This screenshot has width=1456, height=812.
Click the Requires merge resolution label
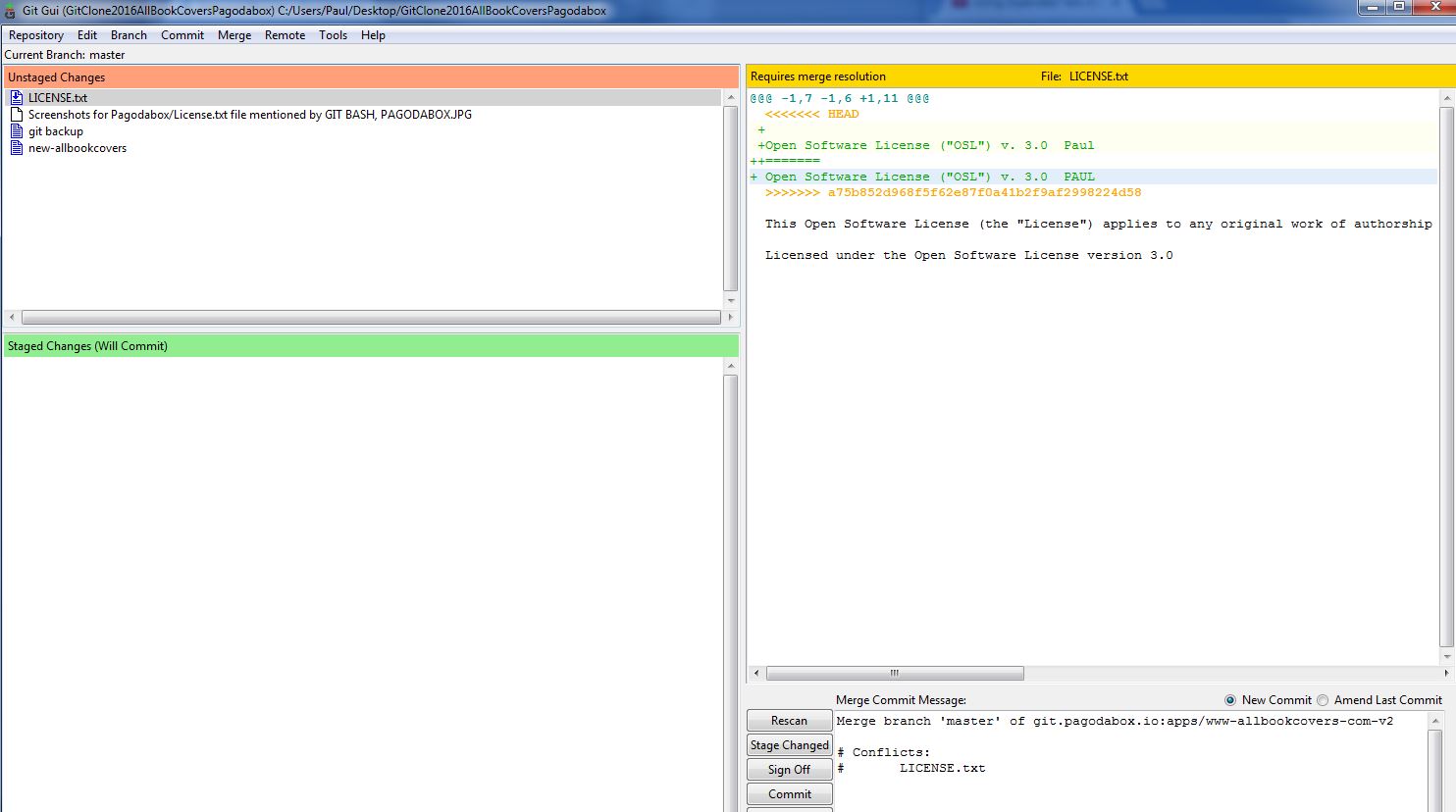click(x=818, y=76)
